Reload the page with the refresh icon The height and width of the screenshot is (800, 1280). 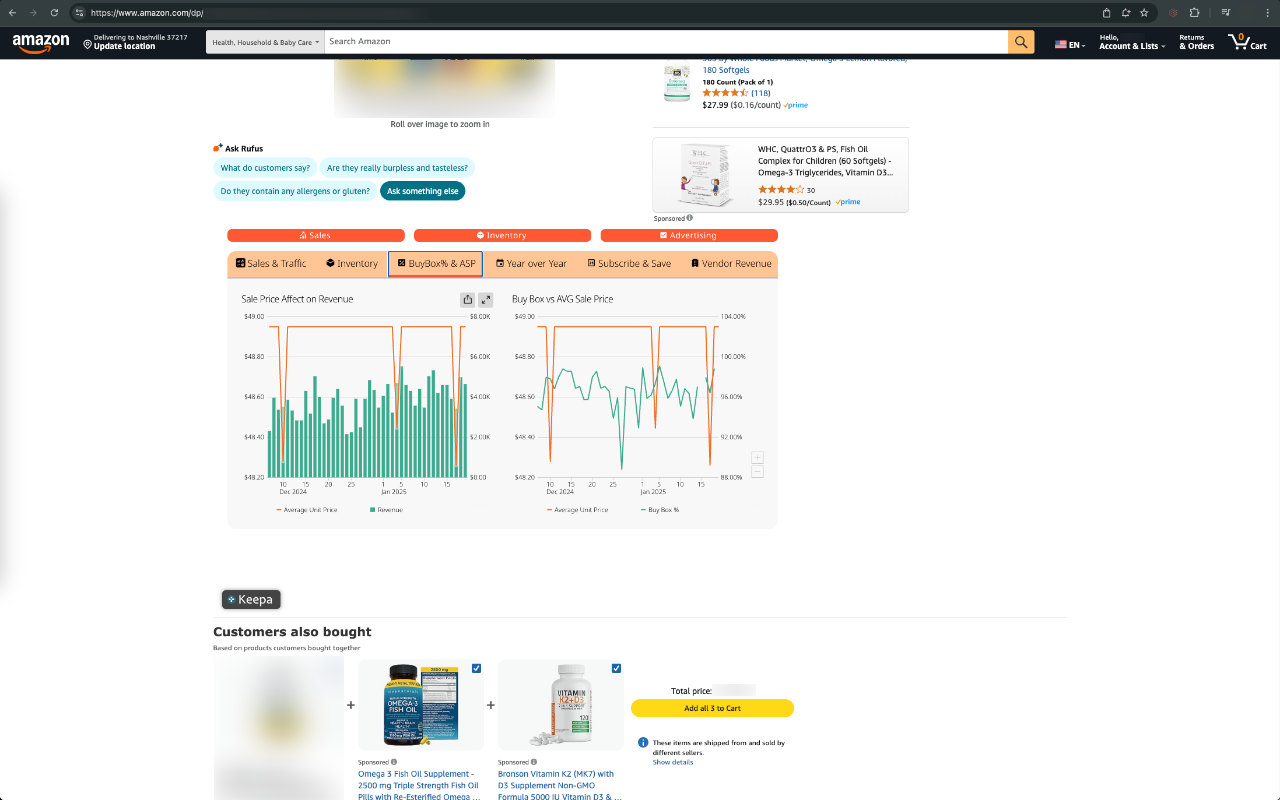(53, 13)
